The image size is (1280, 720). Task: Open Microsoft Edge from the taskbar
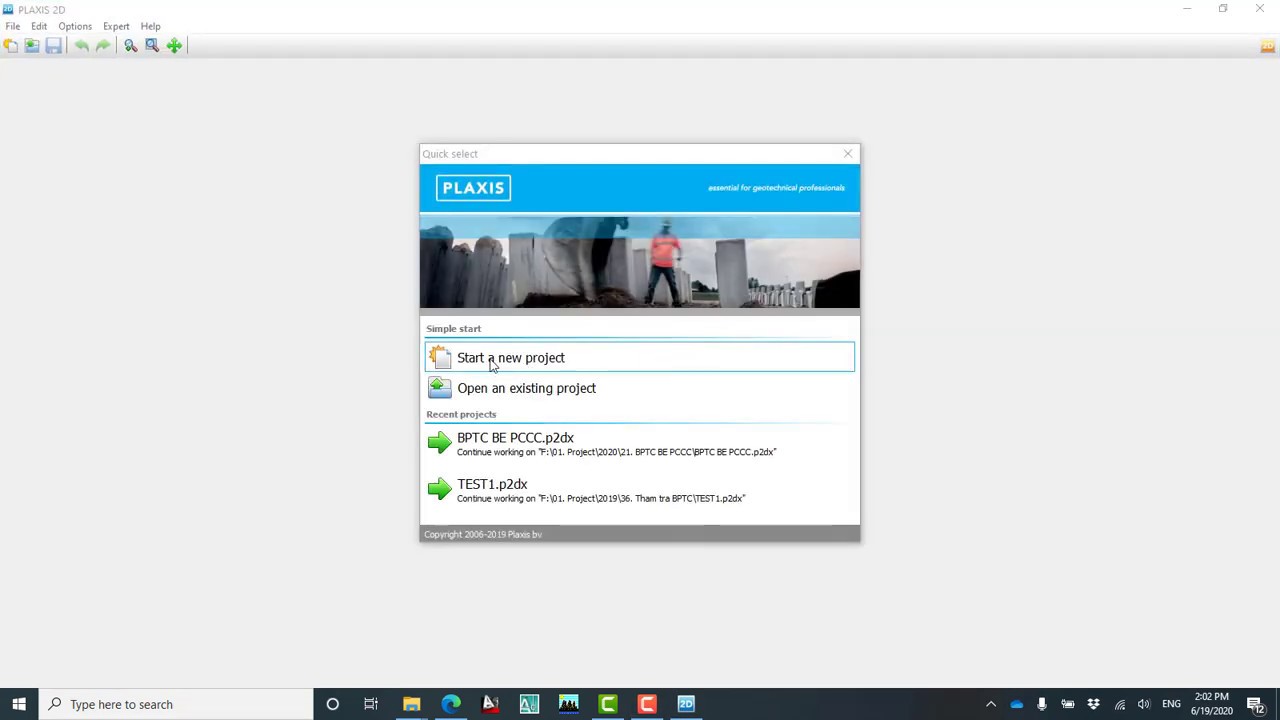[451, 704]
